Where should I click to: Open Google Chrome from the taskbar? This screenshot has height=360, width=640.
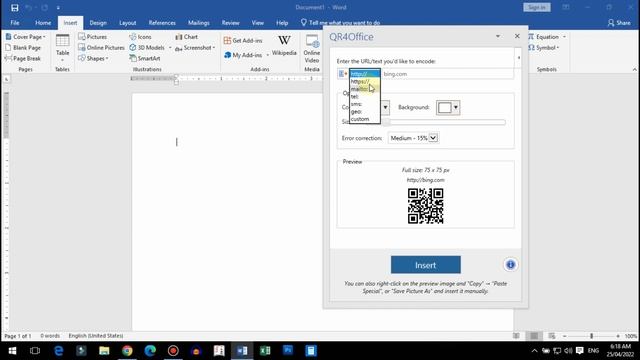tap(127, 351)
